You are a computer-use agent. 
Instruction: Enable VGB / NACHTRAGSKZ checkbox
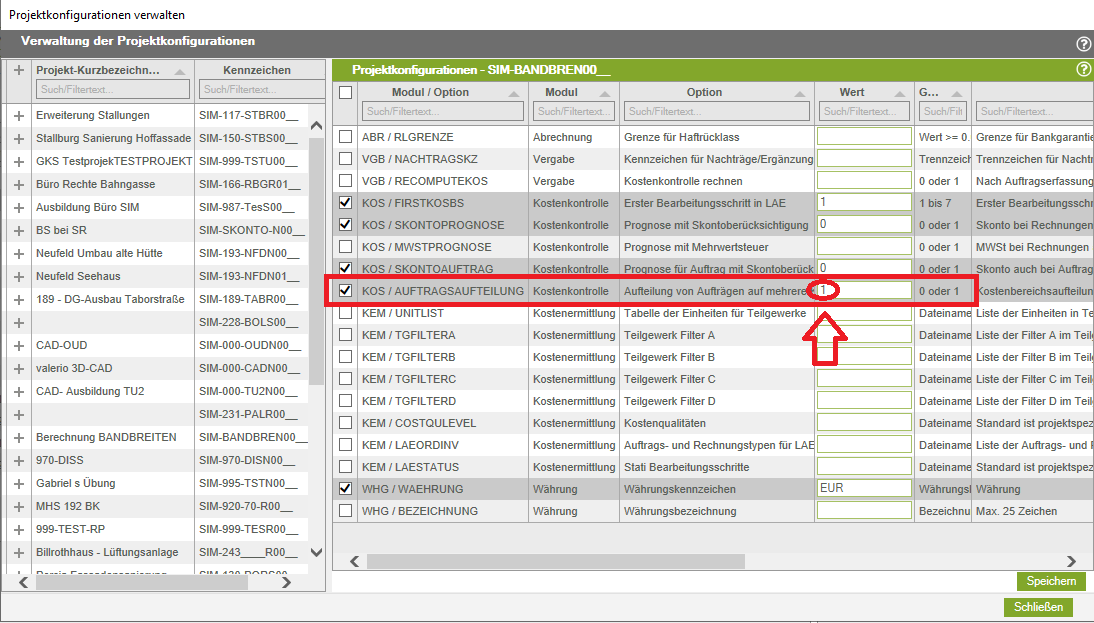coord(345,159)
